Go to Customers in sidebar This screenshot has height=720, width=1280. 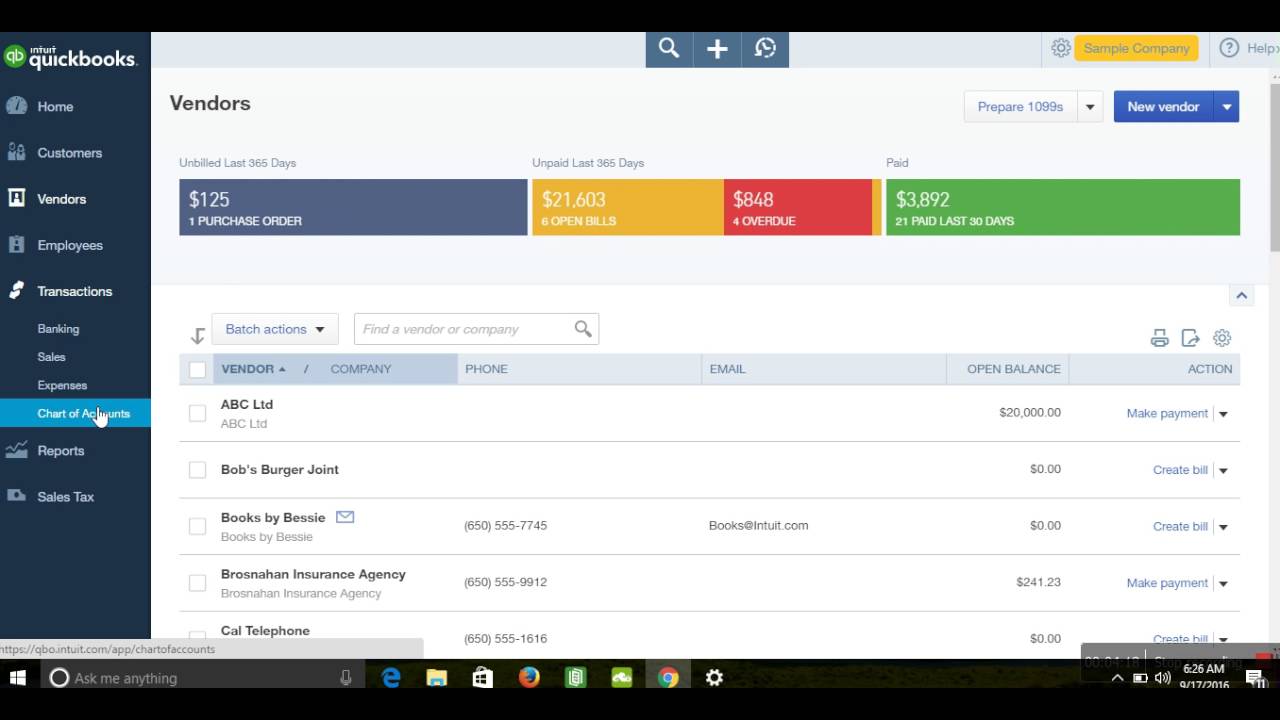pos(69,152)
